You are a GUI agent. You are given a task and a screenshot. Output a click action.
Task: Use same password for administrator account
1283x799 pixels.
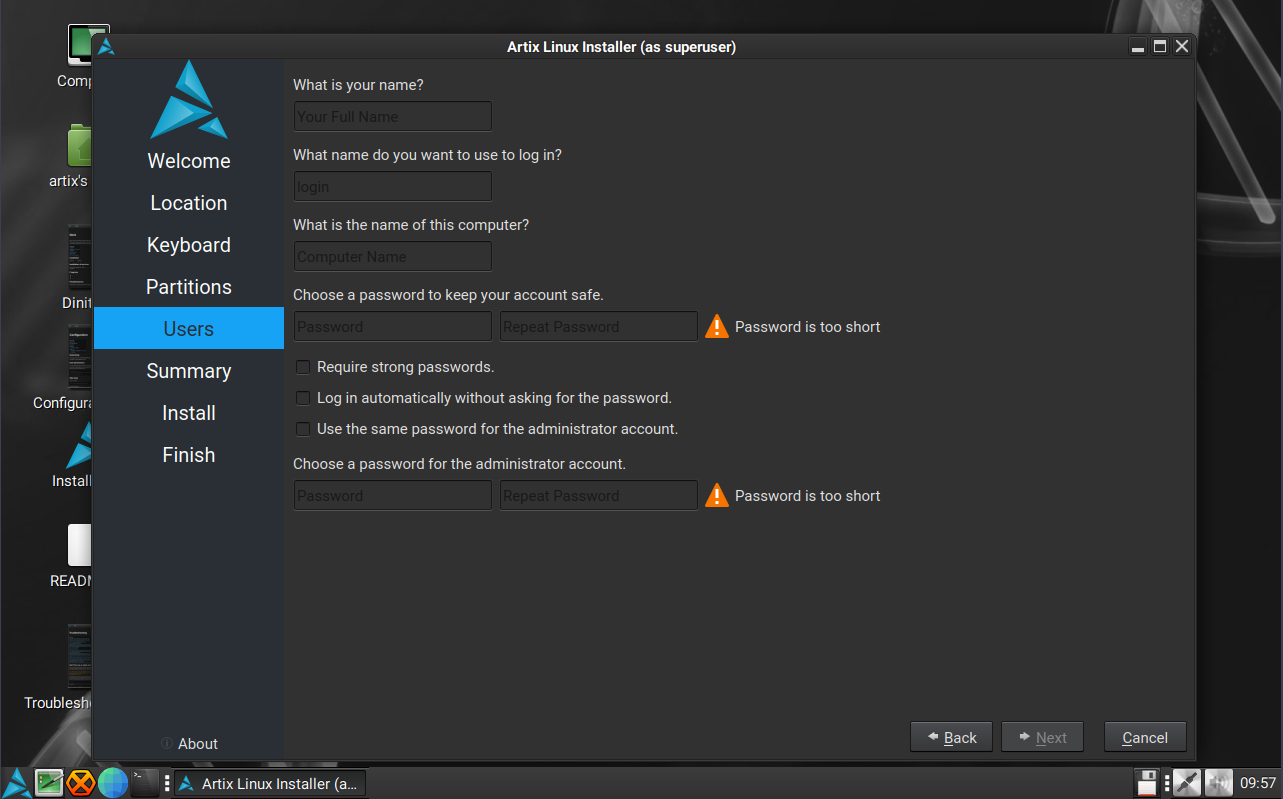(303, 429)
